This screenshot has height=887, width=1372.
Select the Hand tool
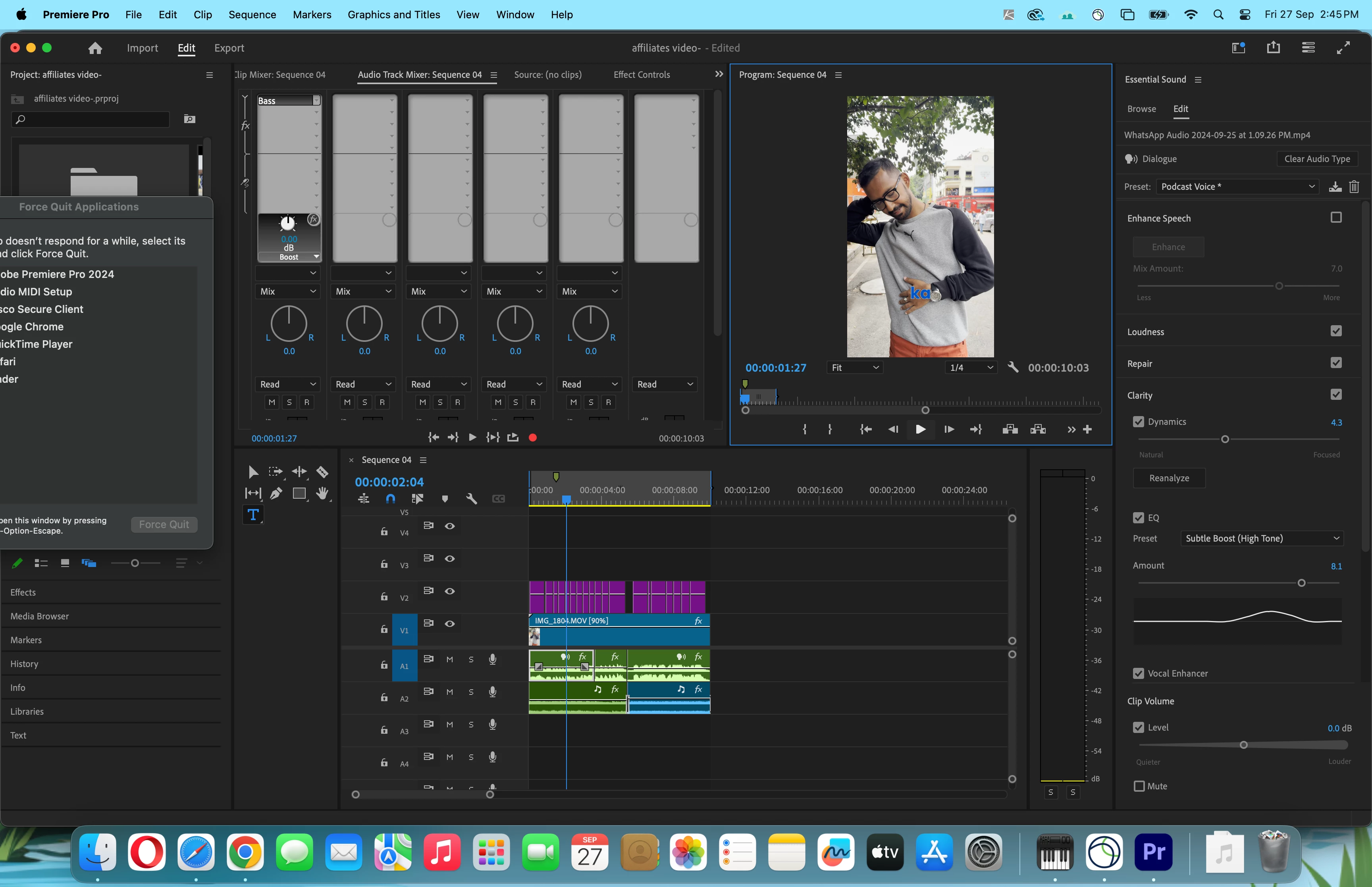coord(322,494)
